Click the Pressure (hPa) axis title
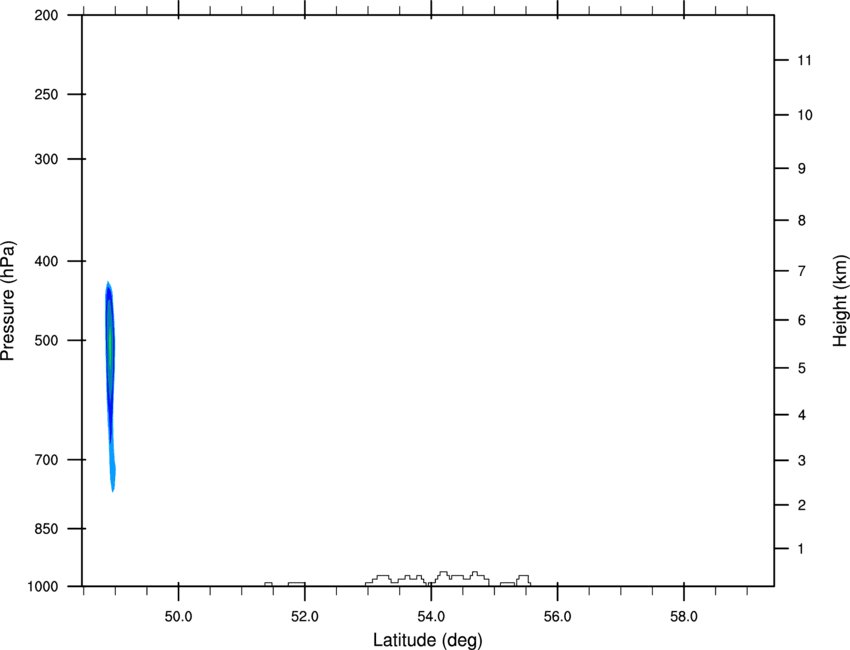Viewport: 850px width, 650px height. [x=8, y=301]
